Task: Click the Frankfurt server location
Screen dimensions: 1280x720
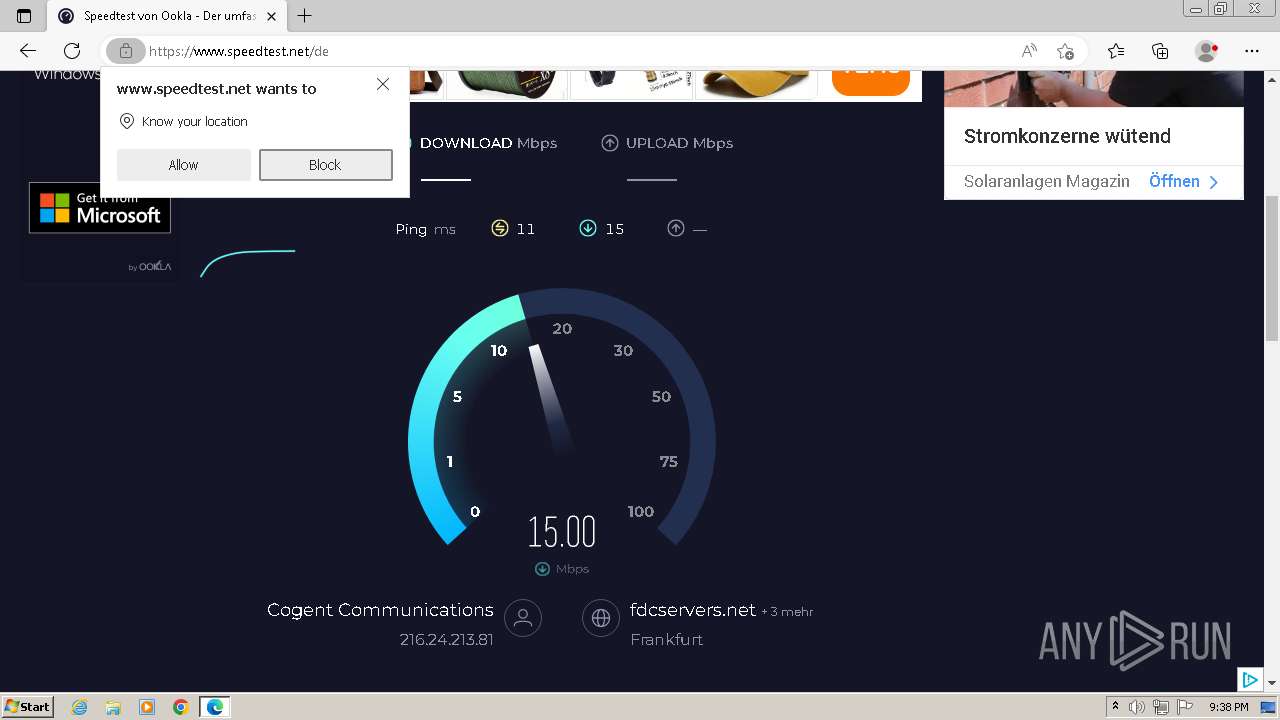Action: coord(667,640)
